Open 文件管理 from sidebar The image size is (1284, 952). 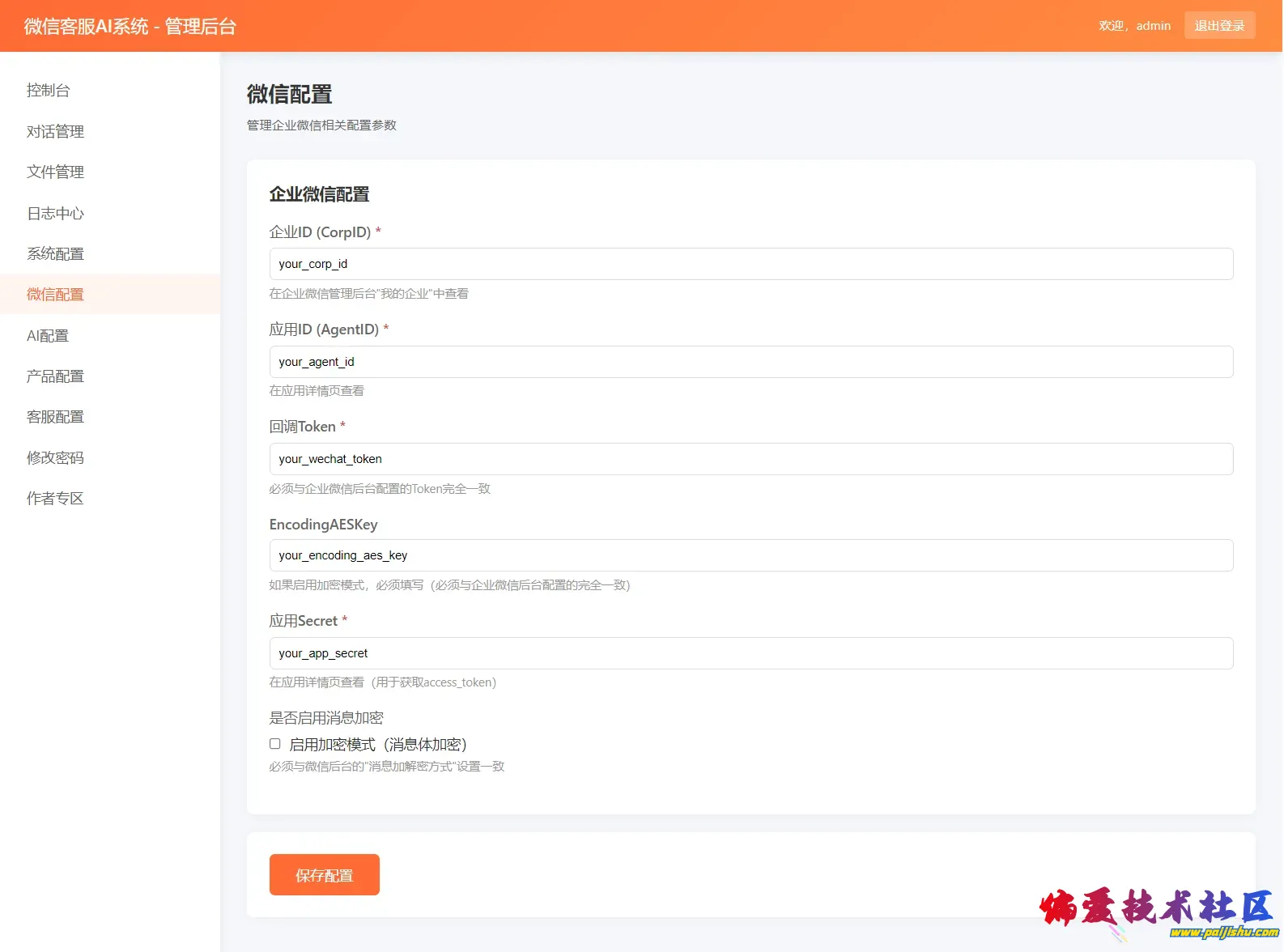[55, 172]
